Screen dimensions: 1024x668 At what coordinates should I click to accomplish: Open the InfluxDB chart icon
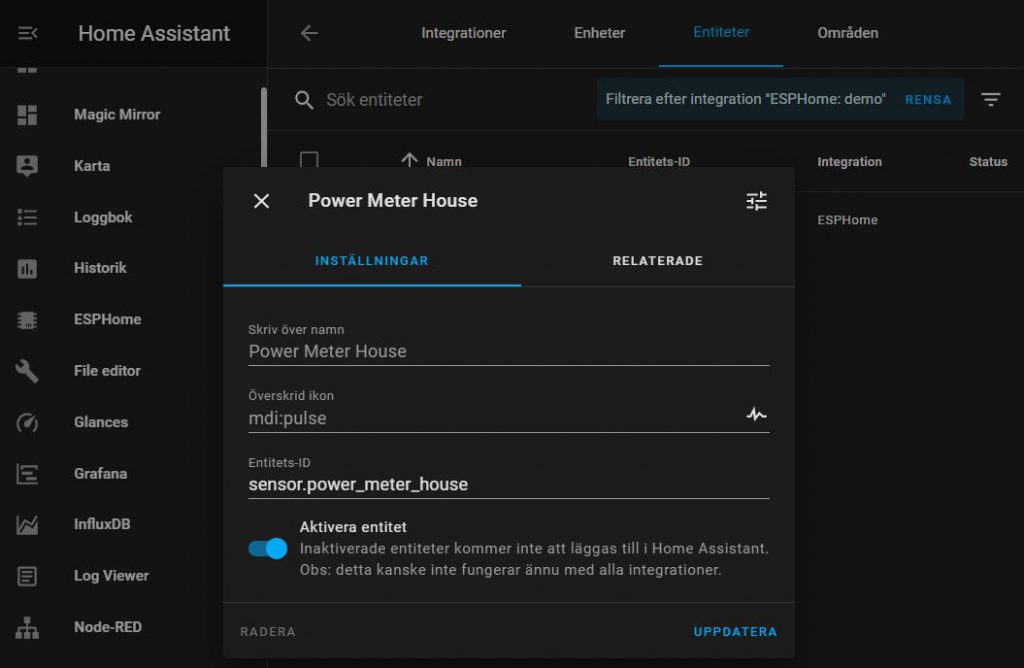[x=27, y=524]
